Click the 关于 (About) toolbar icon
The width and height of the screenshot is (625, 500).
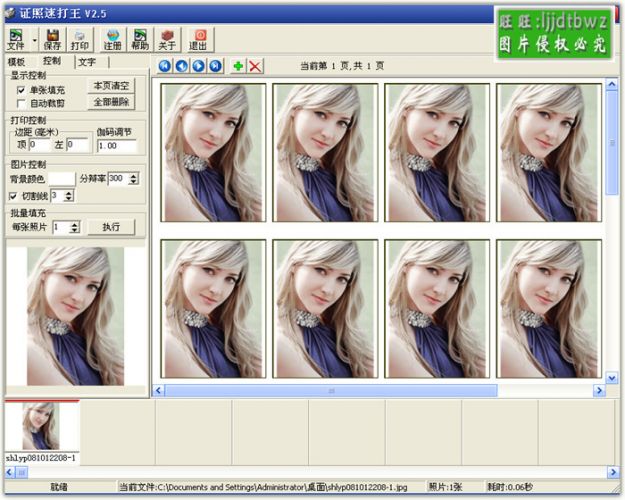point(167,39)
